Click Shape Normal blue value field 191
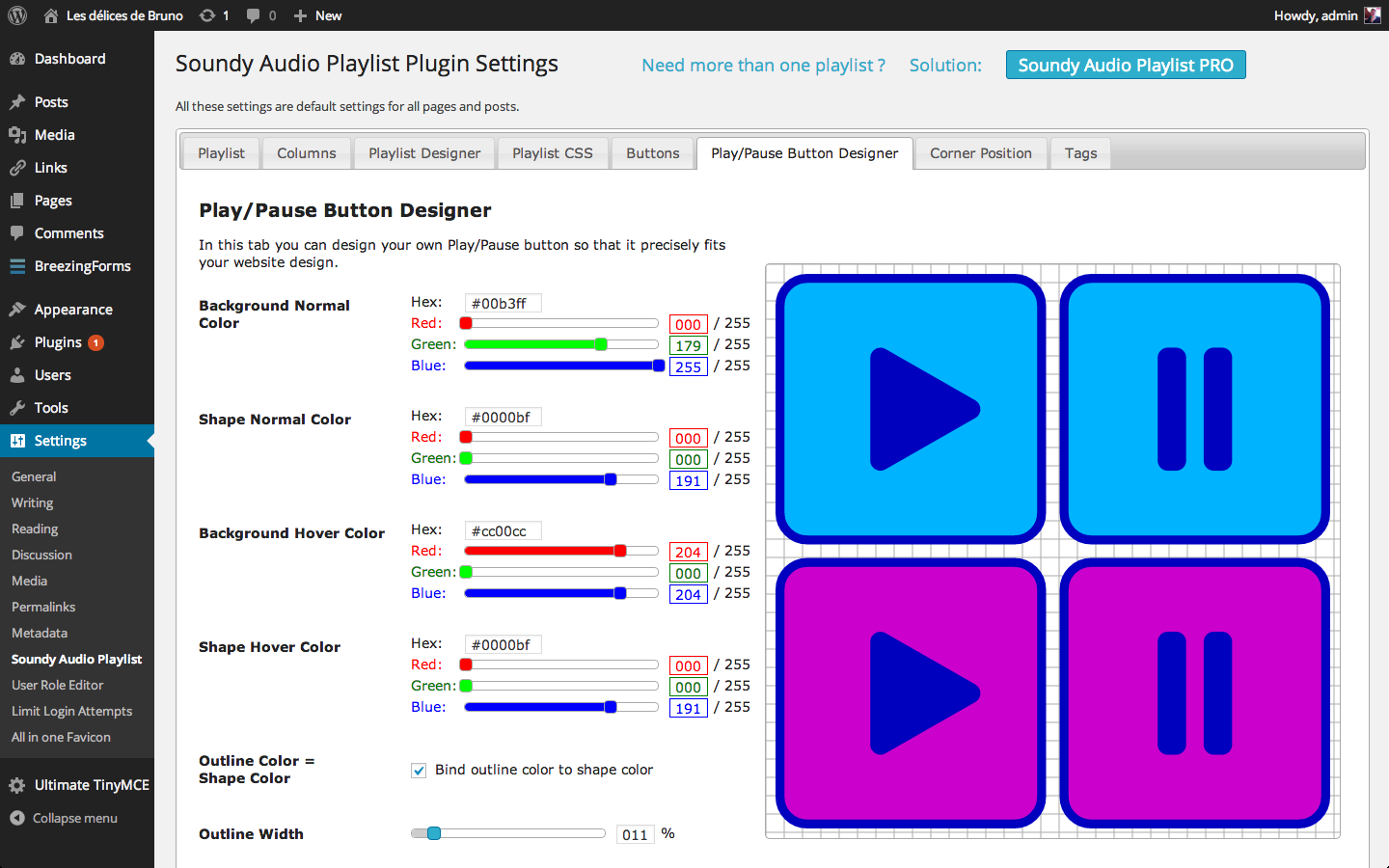Image resolution: width=1389 pixels, height=868 pixels. click(x=689, y=480)
